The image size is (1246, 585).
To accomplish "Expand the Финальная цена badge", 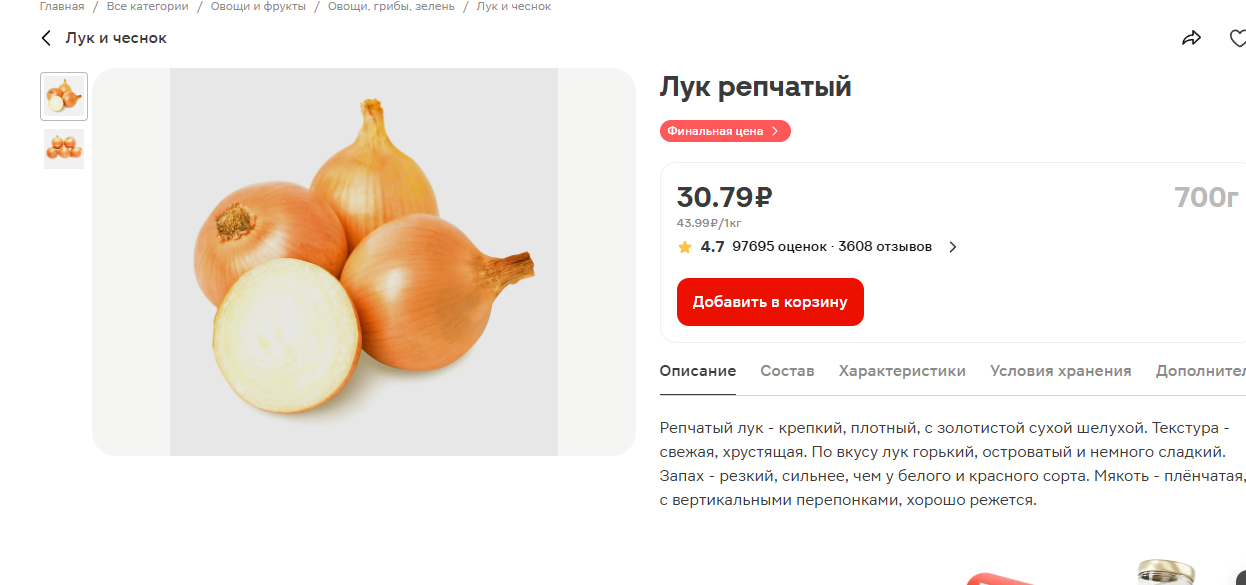I will (725, 131).
